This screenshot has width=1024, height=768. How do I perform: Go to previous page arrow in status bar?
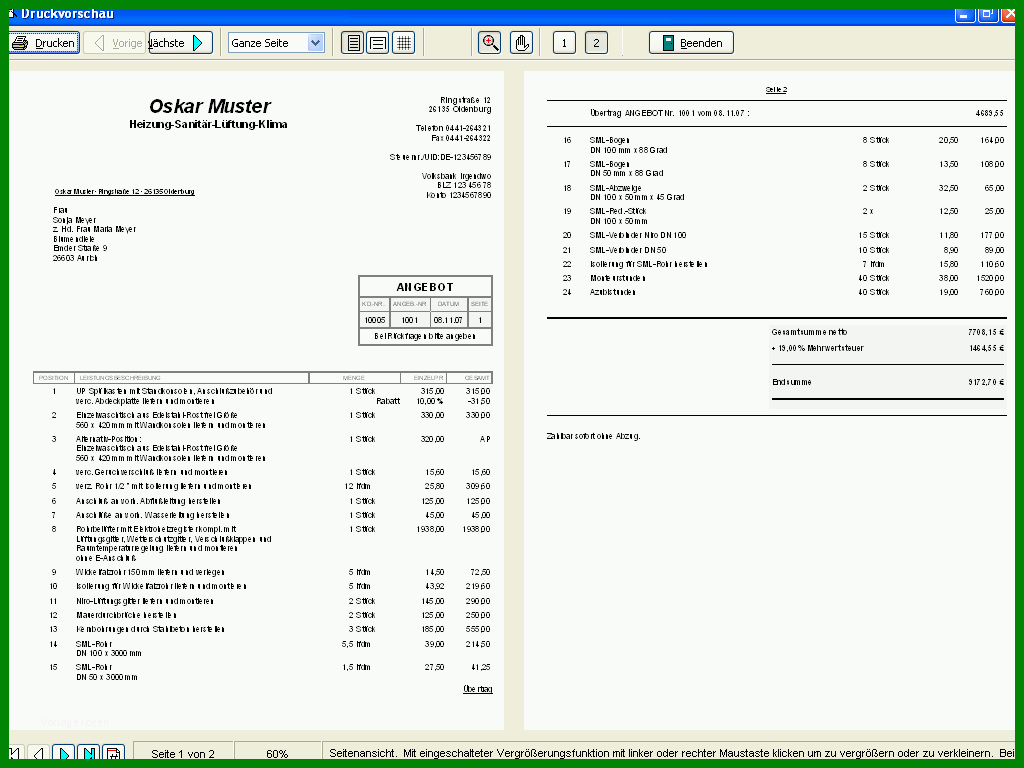point(39,754)
